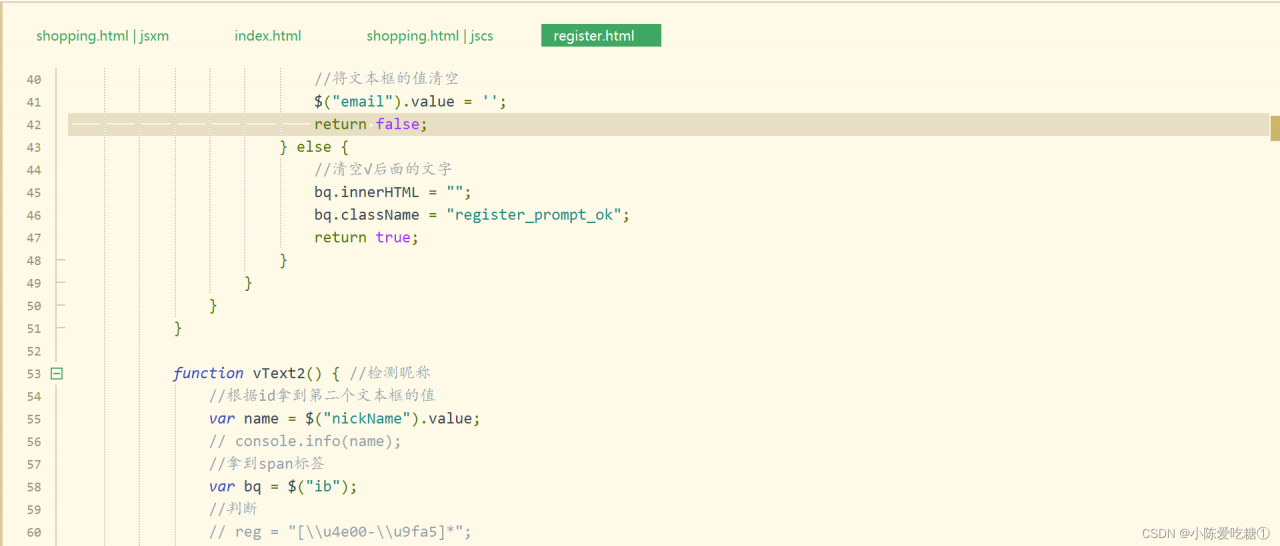
Task: Click the marker on the right scrollbar
Action: pyautogui.click(x=1275, y=128)
